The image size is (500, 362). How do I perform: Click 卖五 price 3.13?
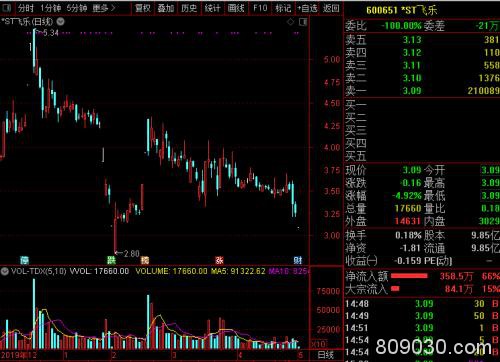pyautogui.click(x=412, y=40)
